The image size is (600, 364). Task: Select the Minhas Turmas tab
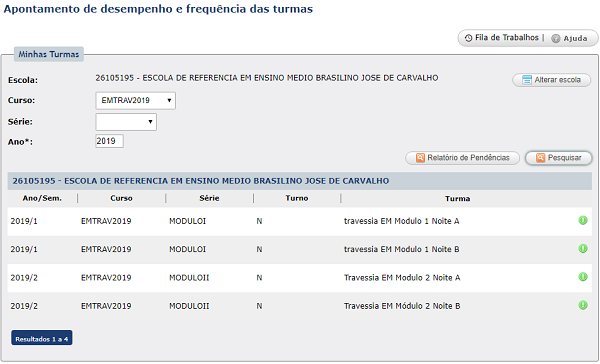49,54
